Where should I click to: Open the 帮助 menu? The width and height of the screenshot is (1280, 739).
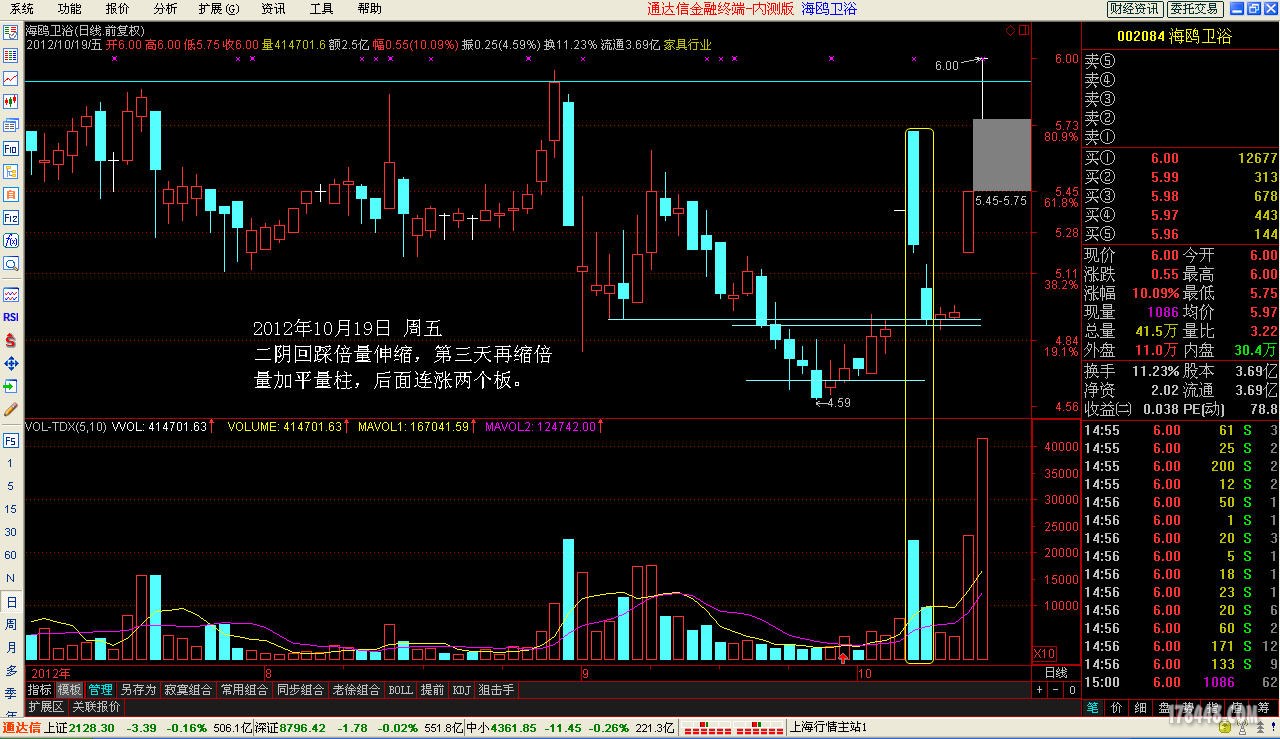coord(369,9)
